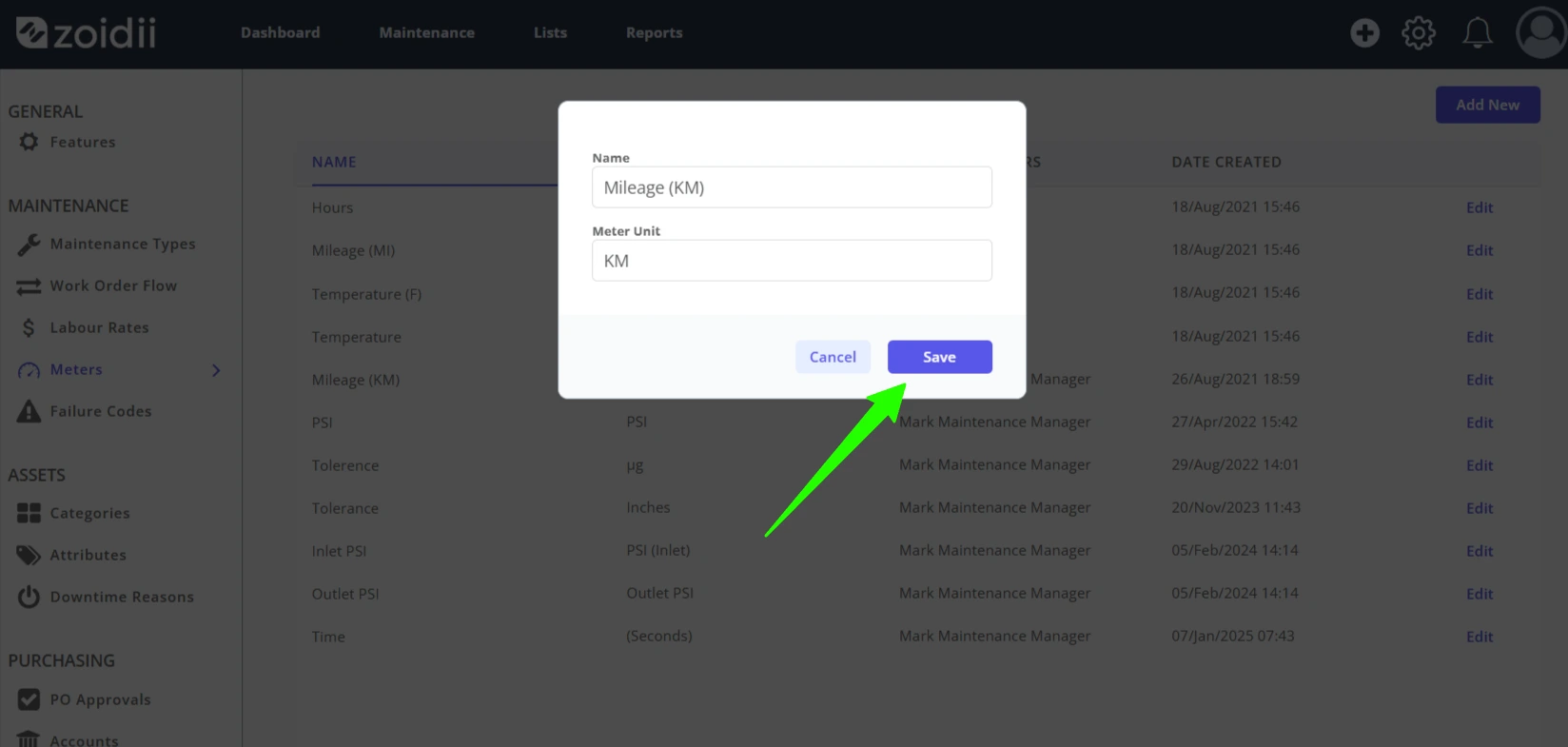Expand the Meters chevron arrow
This screenshot has width=1568, height=747.
coord(216,370)
